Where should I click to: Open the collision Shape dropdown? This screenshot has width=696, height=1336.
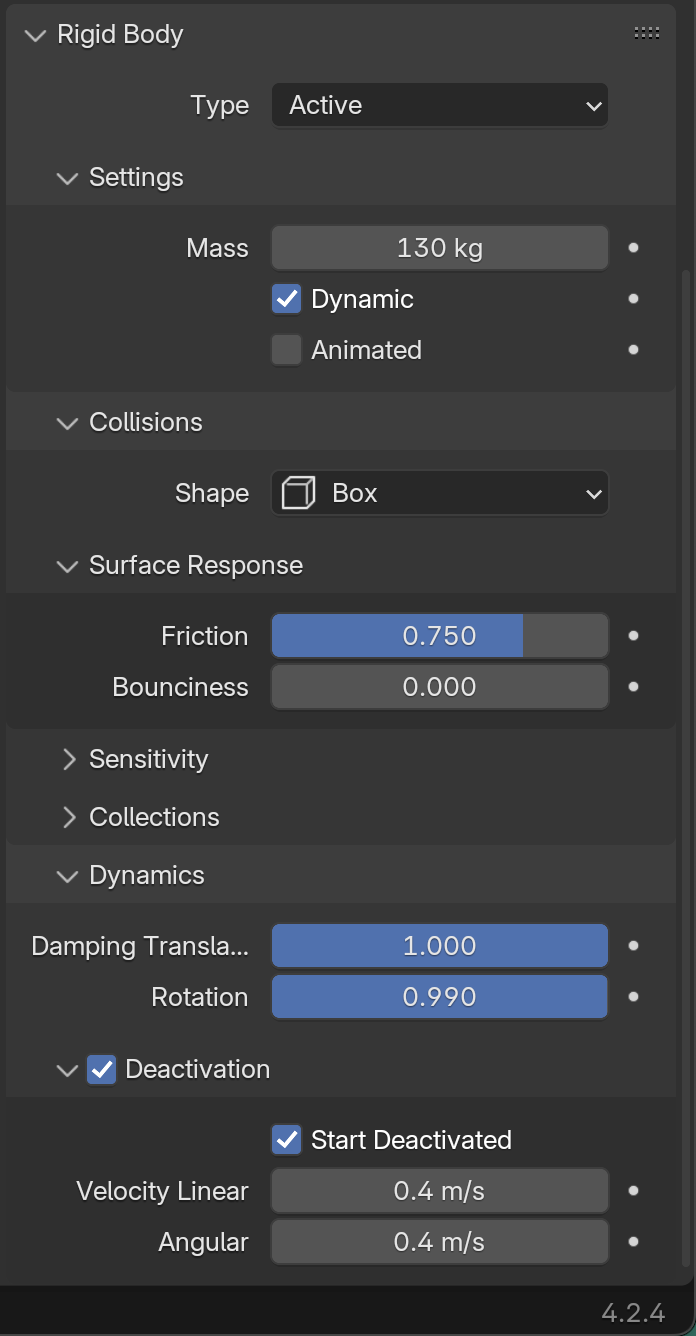440,493
